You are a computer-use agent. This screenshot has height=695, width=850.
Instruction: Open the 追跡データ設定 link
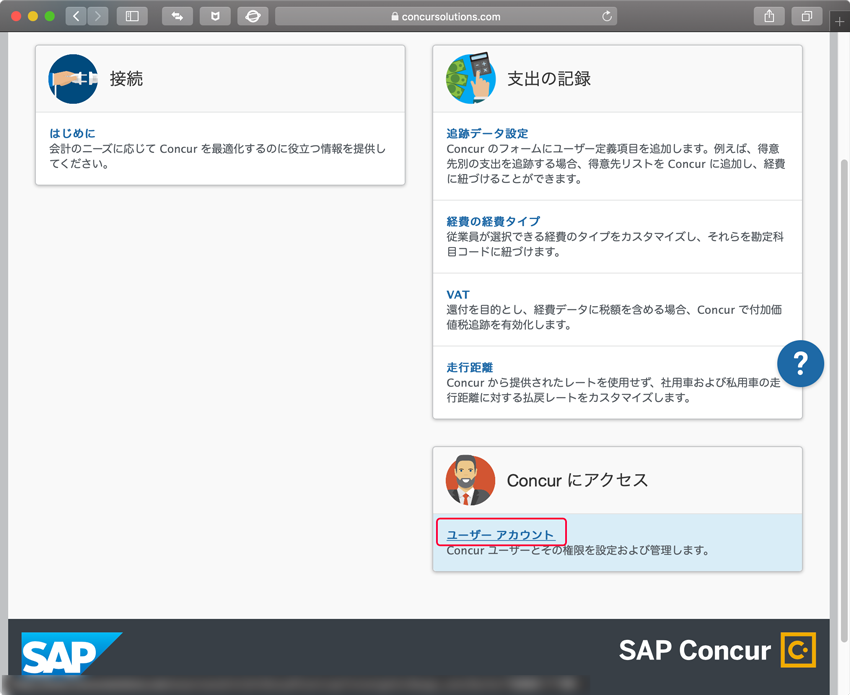(487, 133)
